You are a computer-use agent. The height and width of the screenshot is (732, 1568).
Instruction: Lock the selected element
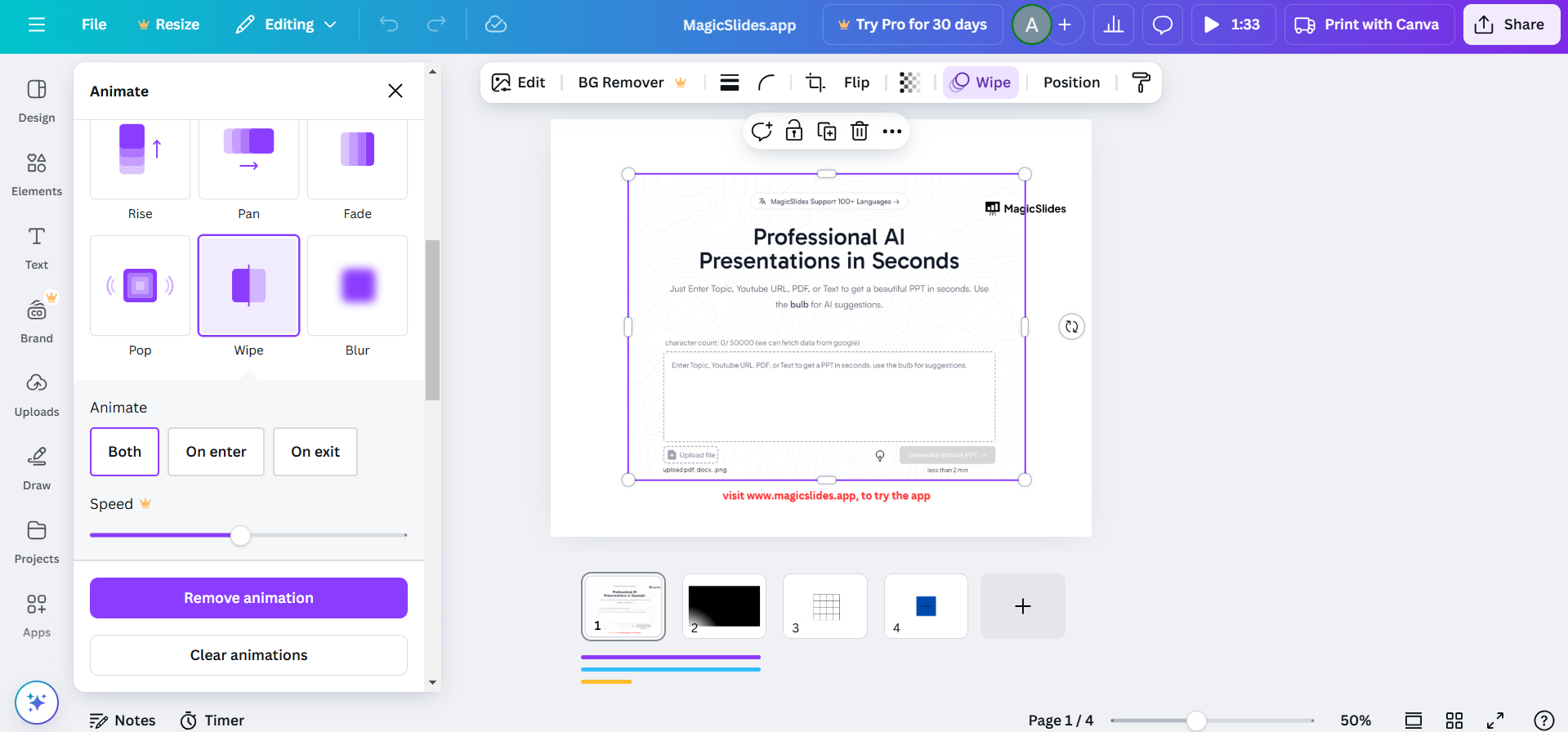[x=793, y=132]
